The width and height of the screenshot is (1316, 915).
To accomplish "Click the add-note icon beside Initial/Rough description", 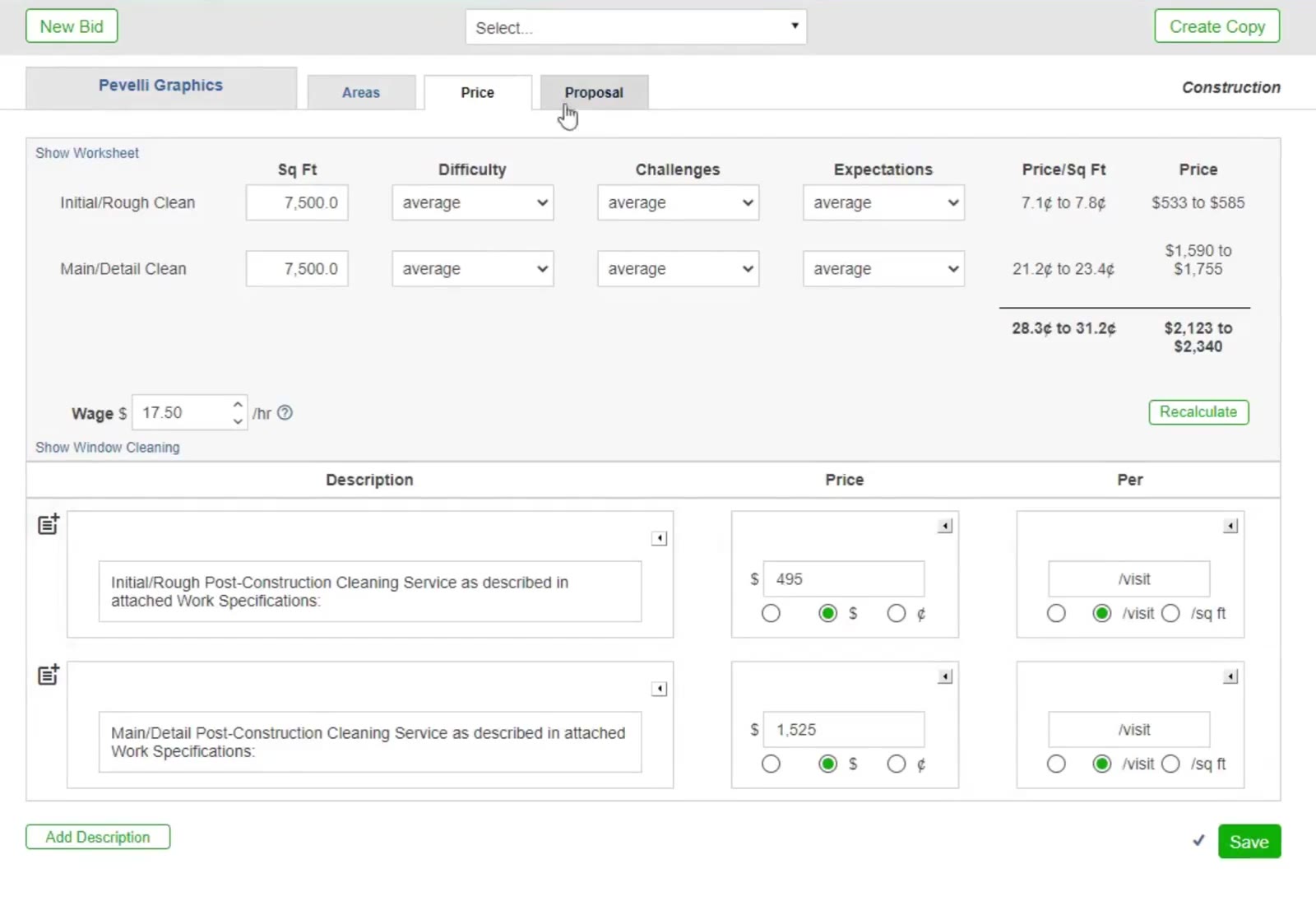I will click(x=49, y=524).
